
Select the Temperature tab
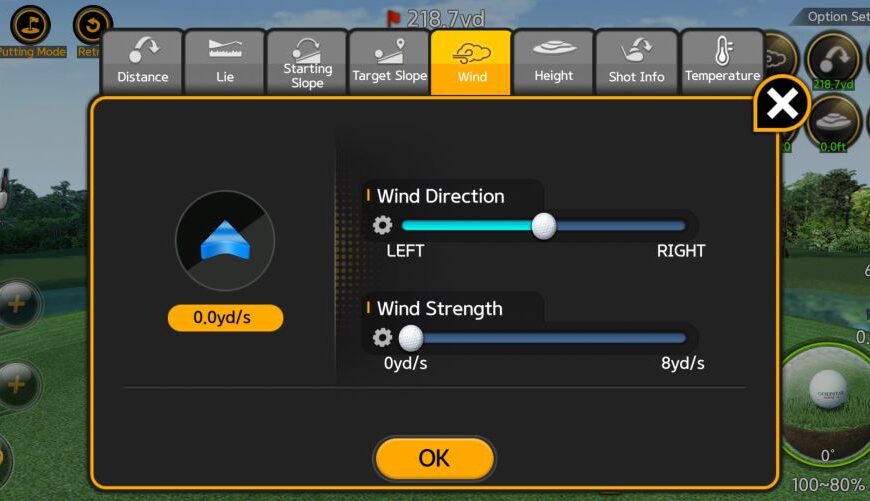(x=722, y=63)
